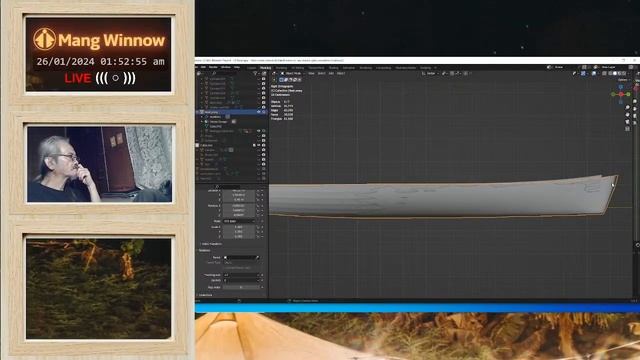Viewport: 640px width, 360px height.
Task: Open the outliner display mode icon
Action: click(x=199, y=73)
